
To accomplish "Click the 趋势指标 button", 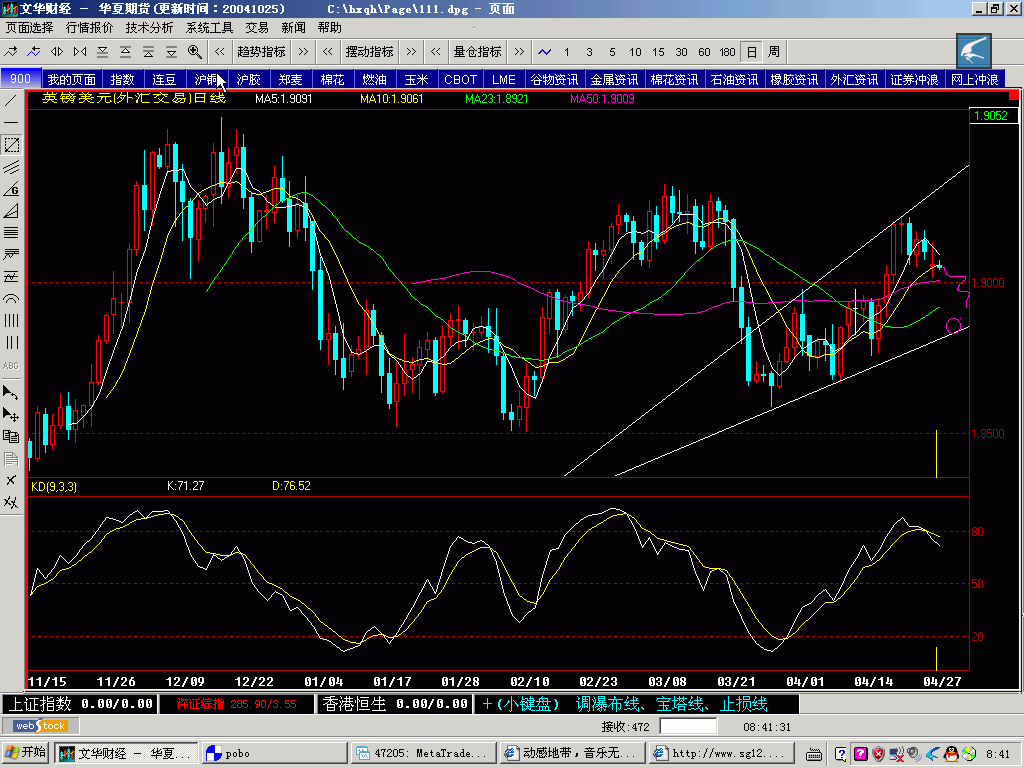I will tap(261, 51).
